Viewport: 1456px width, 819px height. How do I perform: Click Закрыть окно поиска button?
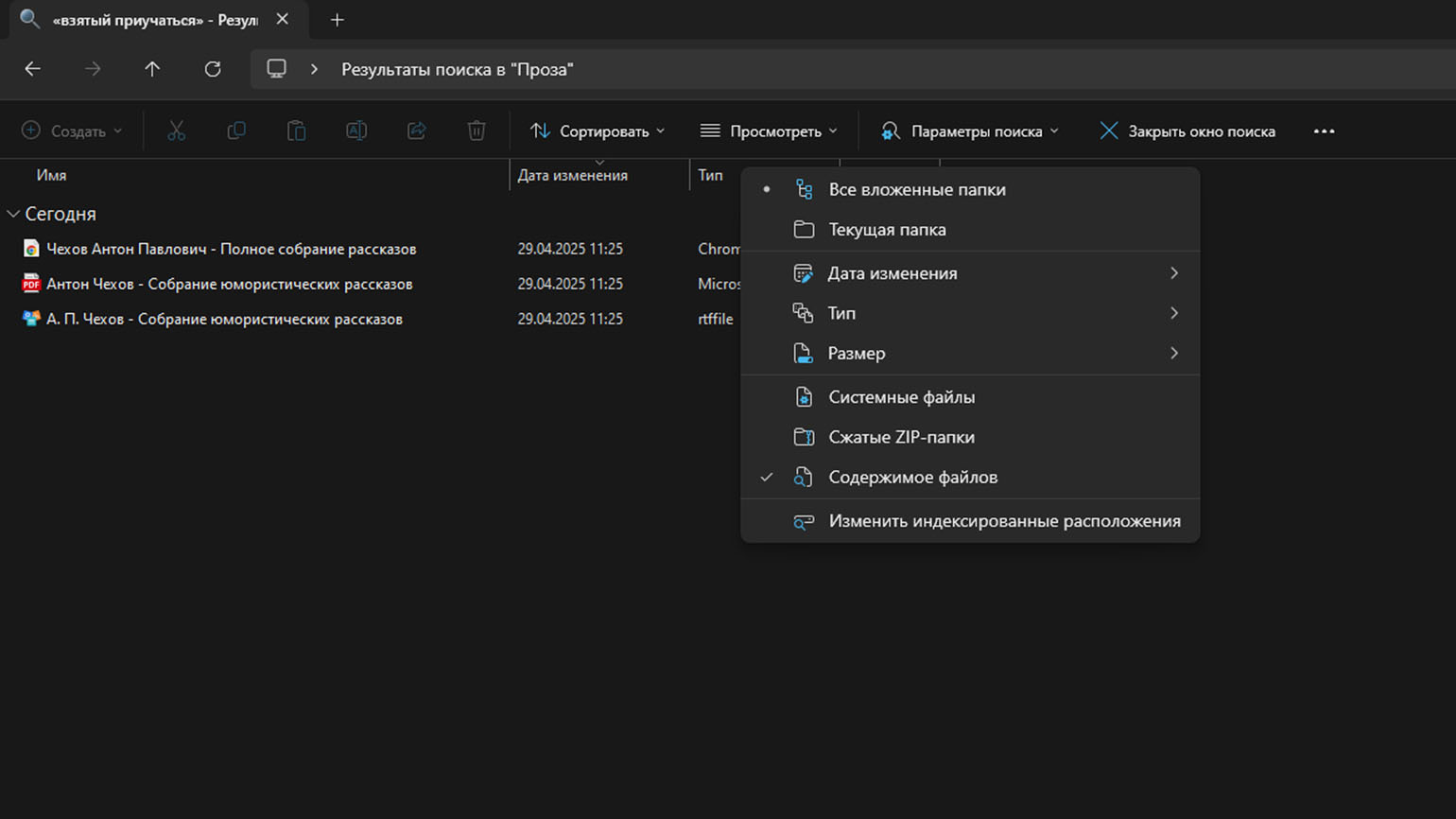[1187, 131]
